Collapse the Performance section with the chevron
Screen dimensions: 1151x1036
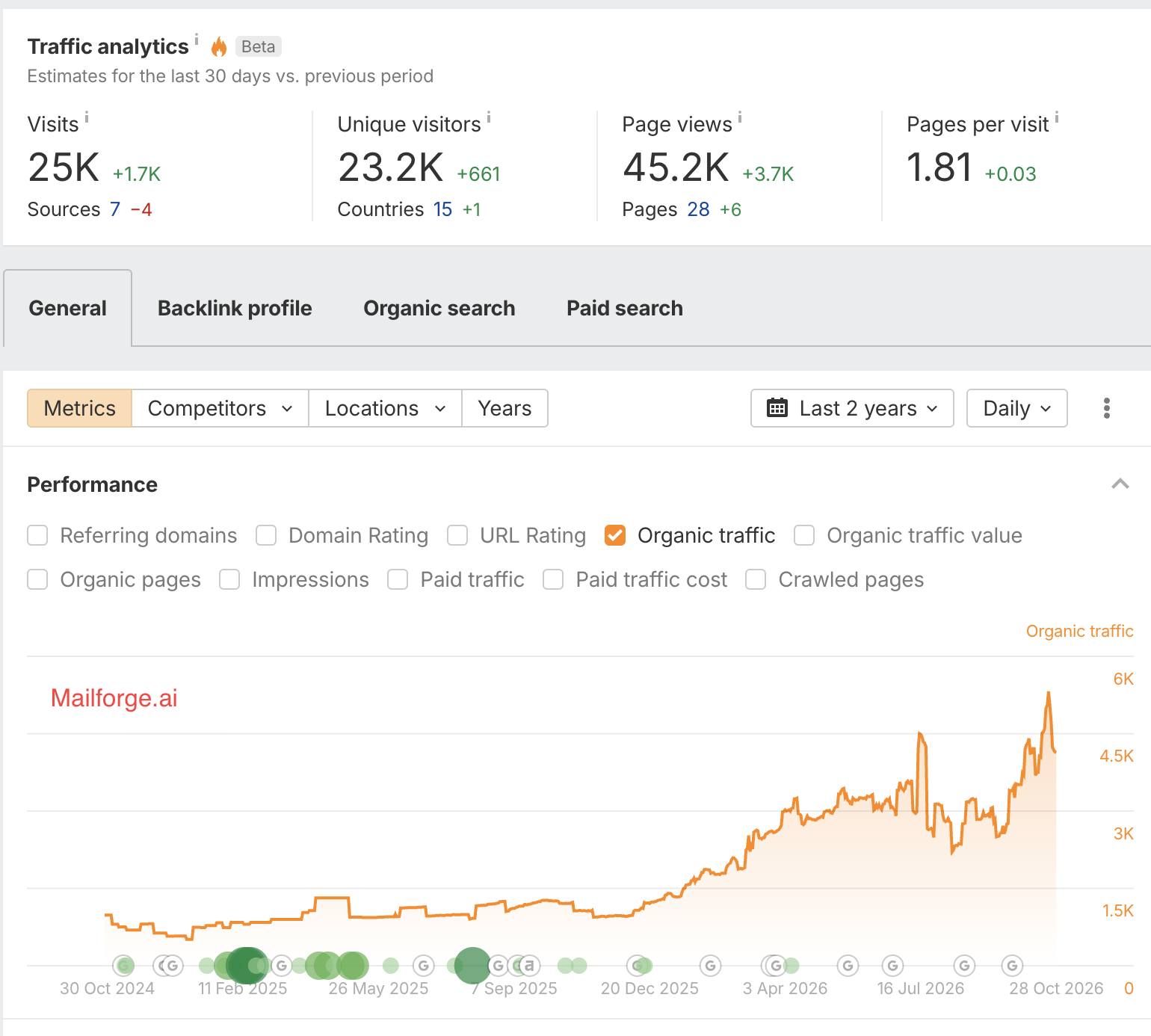coord(1120,484)
